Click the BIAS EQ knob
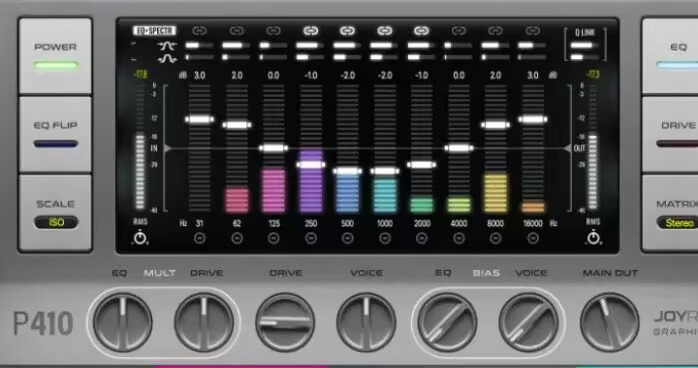Screen dimensions: 698x368 pyautogui.click(x=447, y=322)
